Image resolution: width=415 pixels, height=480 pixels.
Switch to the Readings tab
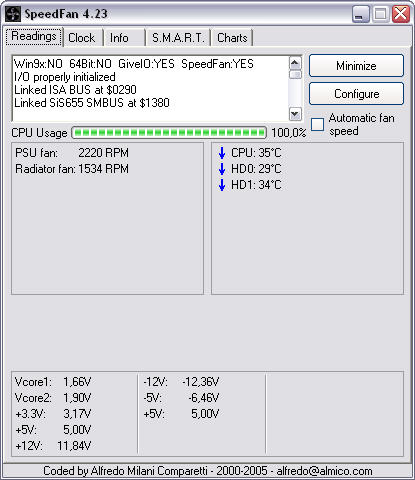[x=34, y=36]
